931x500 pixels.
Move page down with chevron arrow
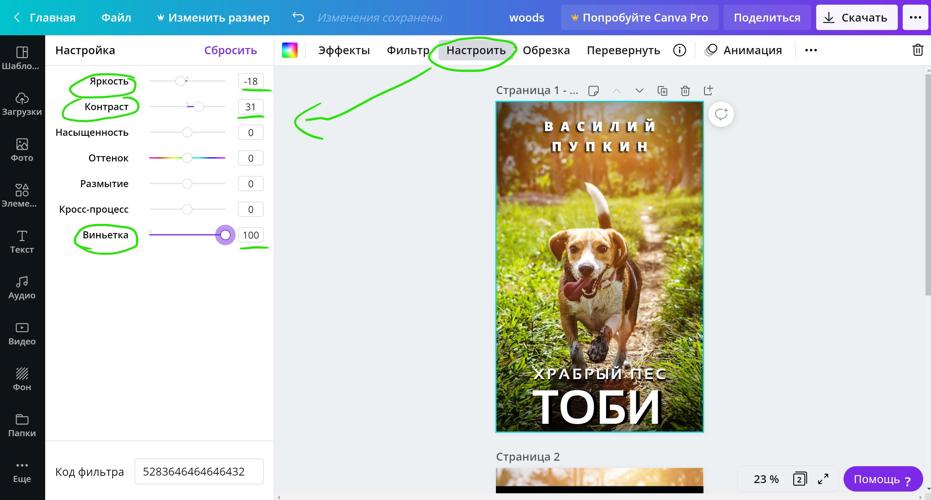(639, 91)
